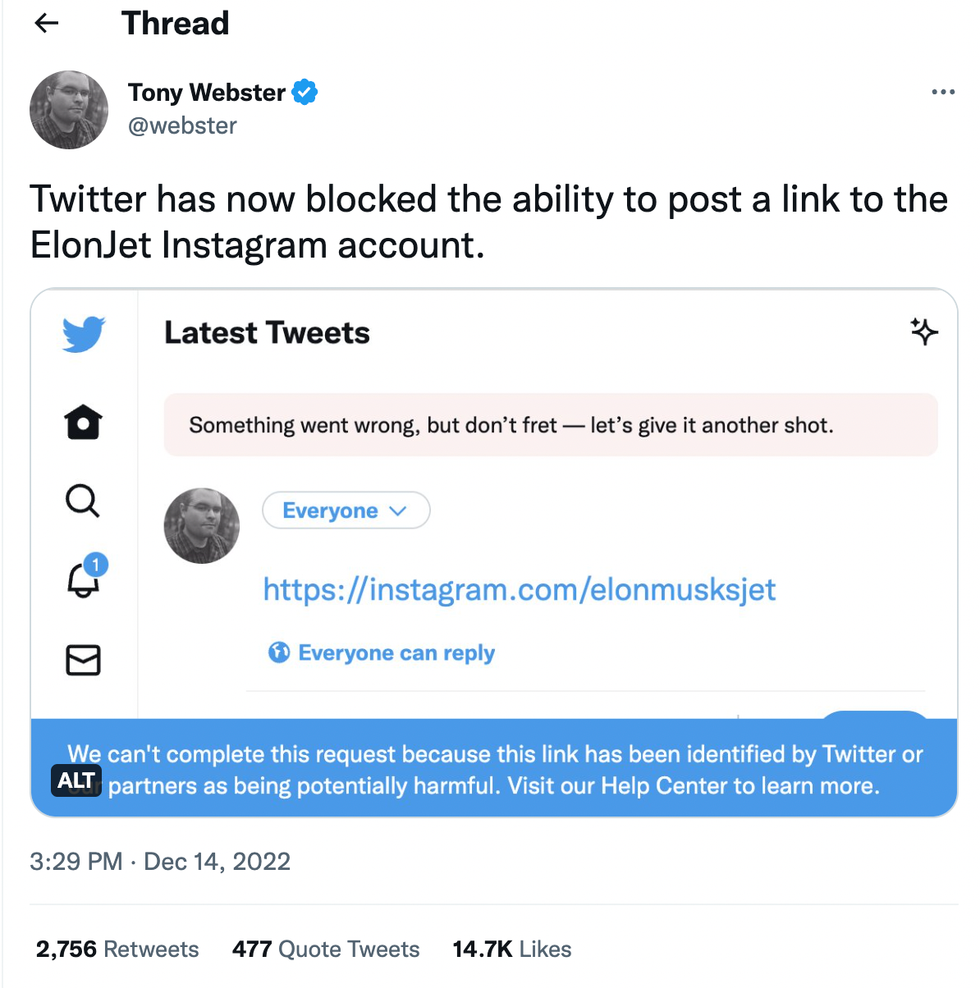Click the blue verified badge

pyautogui.click(x=305, y=93)
